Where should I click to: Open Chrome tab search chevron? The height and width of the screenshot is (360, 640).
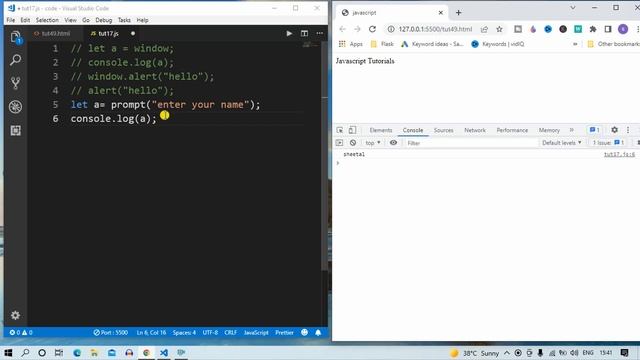tap(573, 8)
